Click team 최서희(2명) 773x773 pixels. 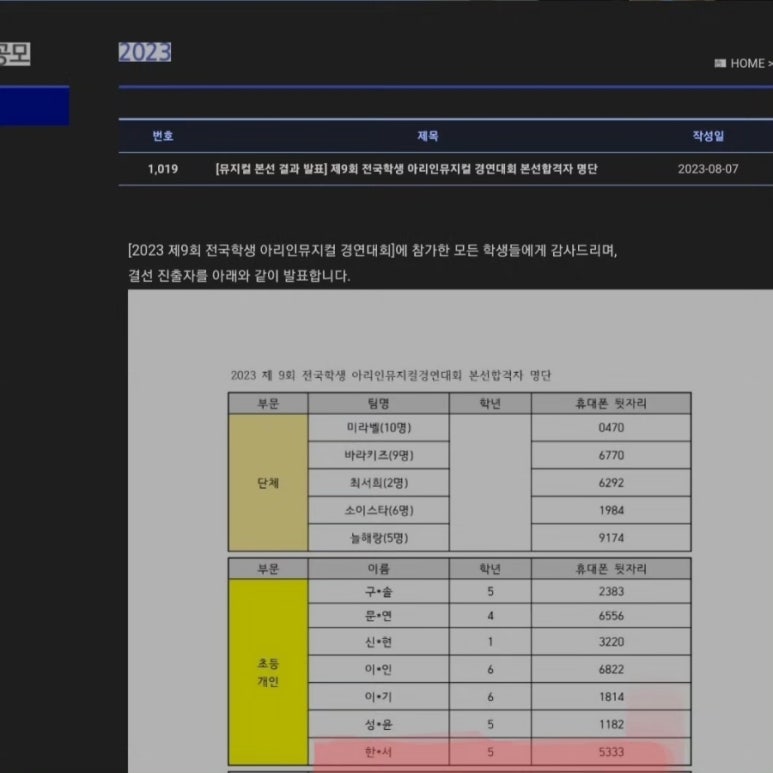tap(379, 483)
